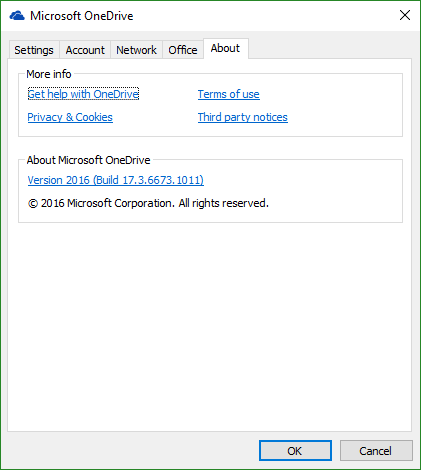The width and height of the screenshot is (421, 470).
Task: Dismiss the dialog with the Cancel button
Action: point(376,451)
